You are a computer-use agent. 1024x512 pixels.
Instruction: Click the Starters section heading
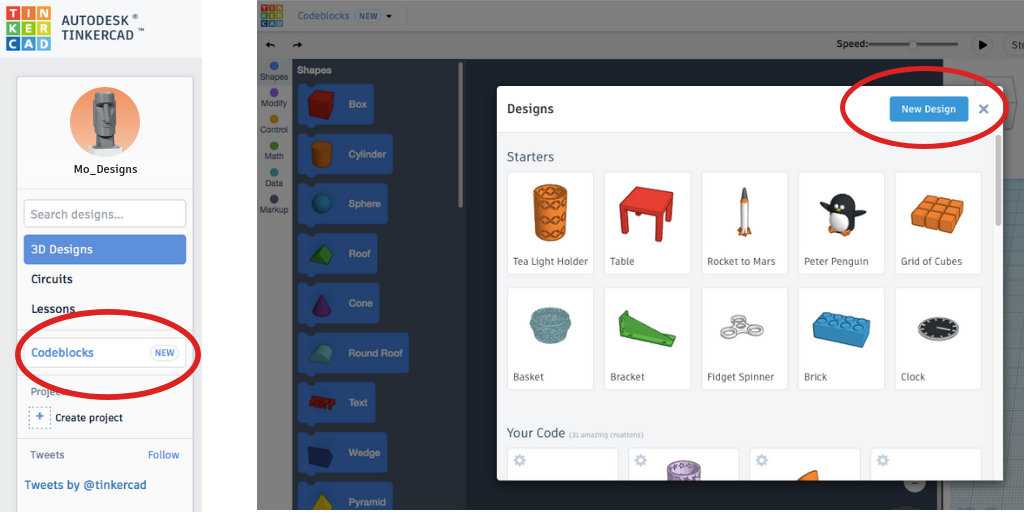530,157
